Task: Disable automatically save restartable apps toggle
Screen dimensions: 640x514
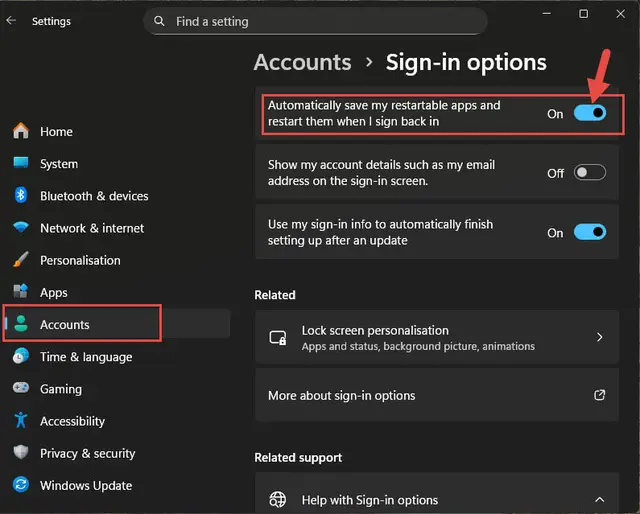Action: pyautogui.click(x=590, y=113)
